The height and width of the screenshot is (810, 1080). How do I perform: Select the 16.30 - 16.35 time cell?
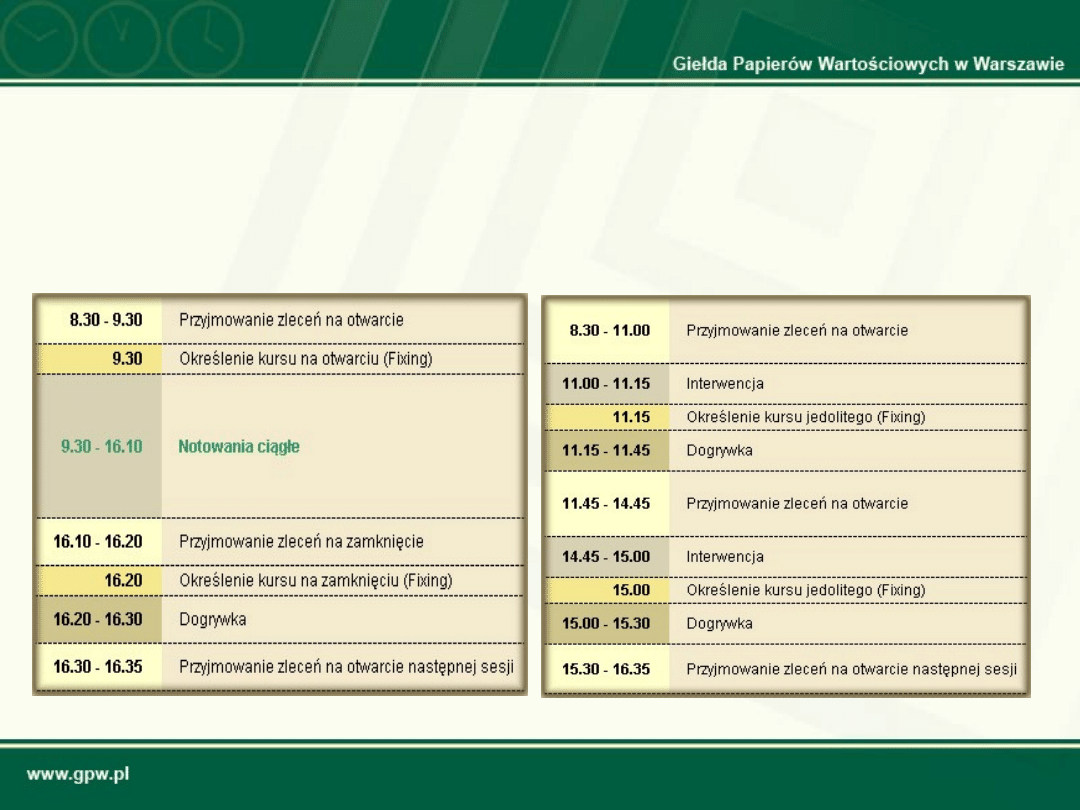pos(98,666)
